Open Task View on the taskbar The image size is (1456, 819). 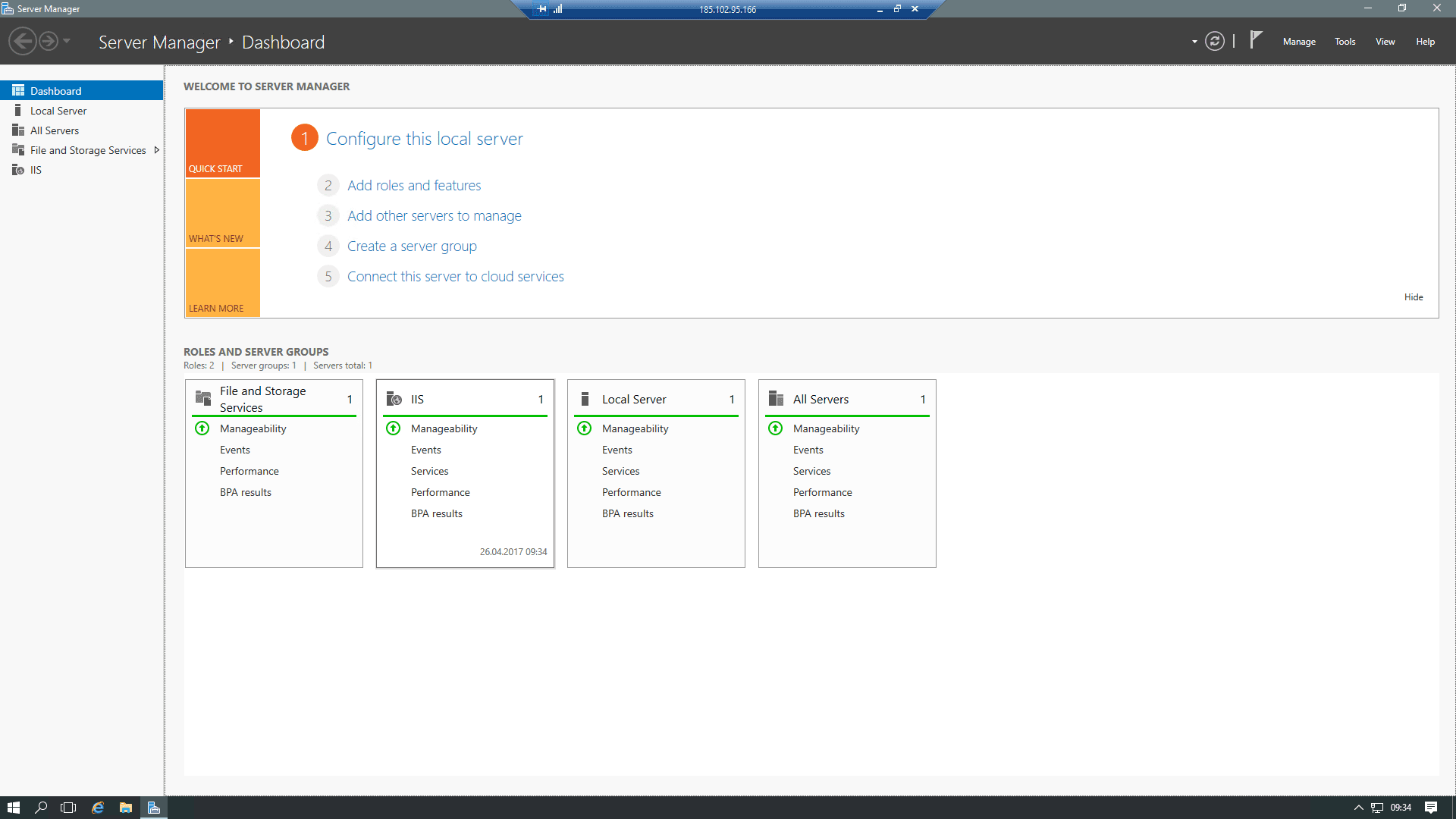pos(68,808)
